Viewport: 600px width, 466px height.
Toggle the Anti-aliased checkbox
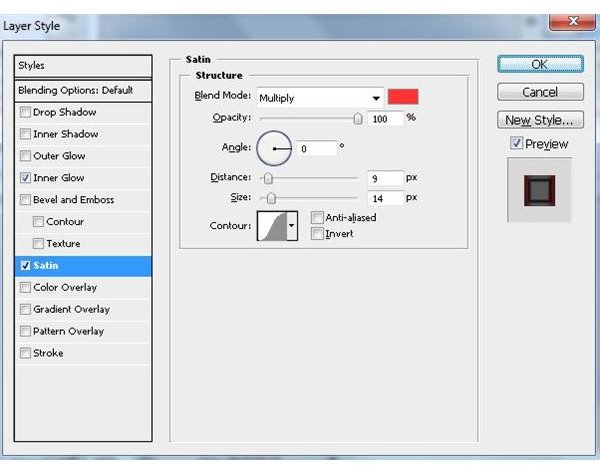point(317,218)
